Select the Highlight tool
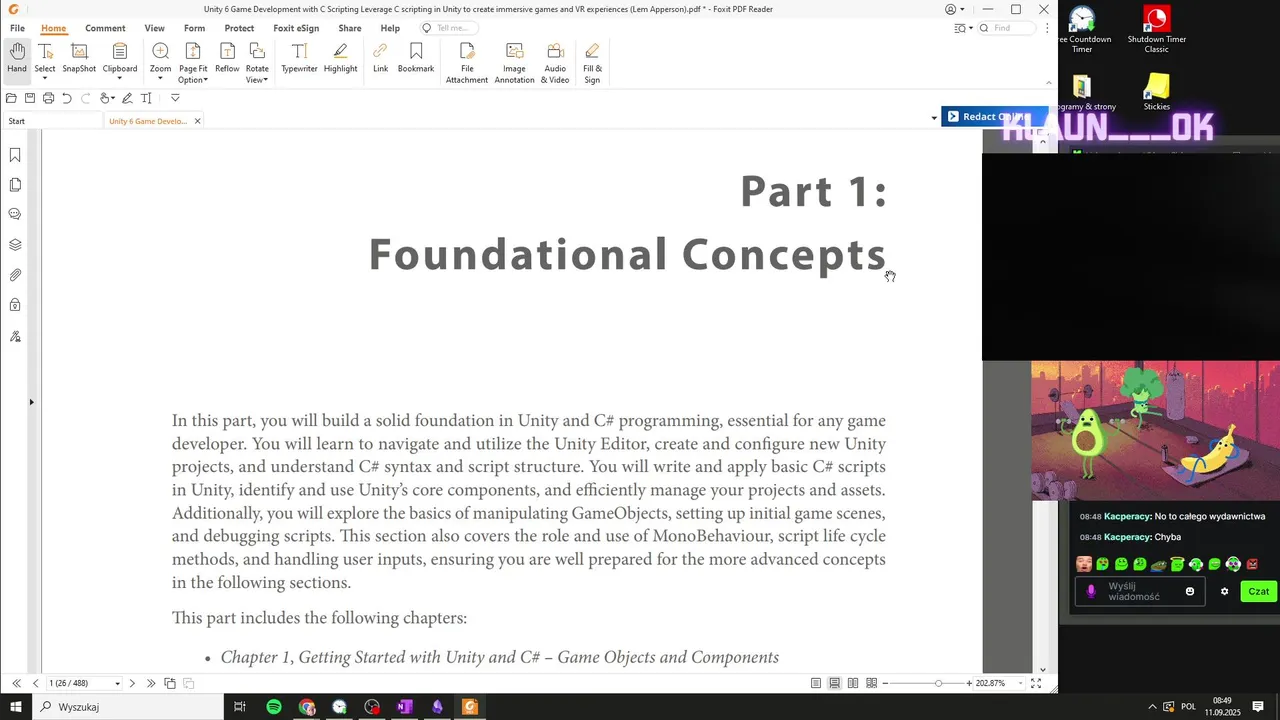Screen dimensions: 1280x720 click(340, 58)
